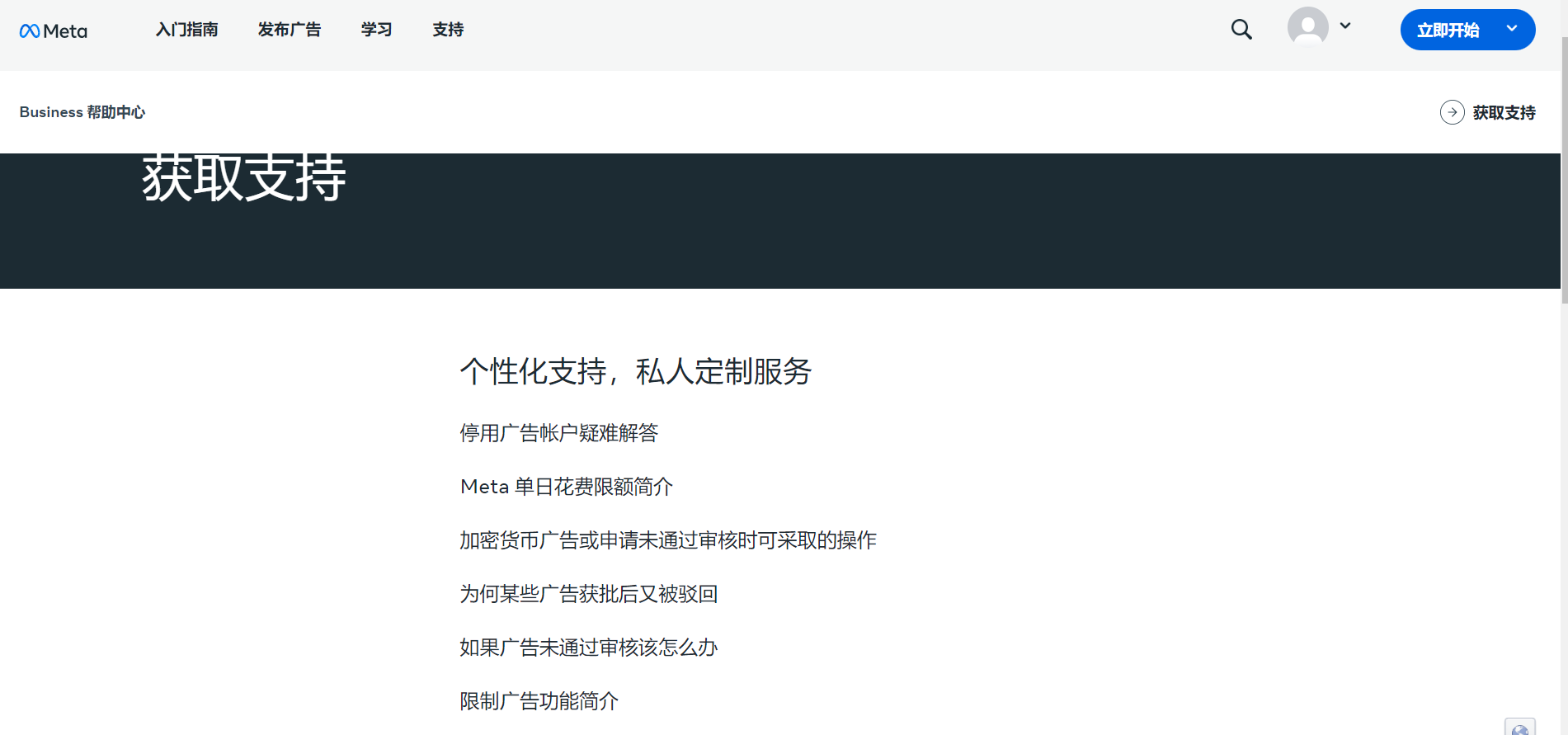Click the 立即开始 button
1568x735 pixels.
1448,31
